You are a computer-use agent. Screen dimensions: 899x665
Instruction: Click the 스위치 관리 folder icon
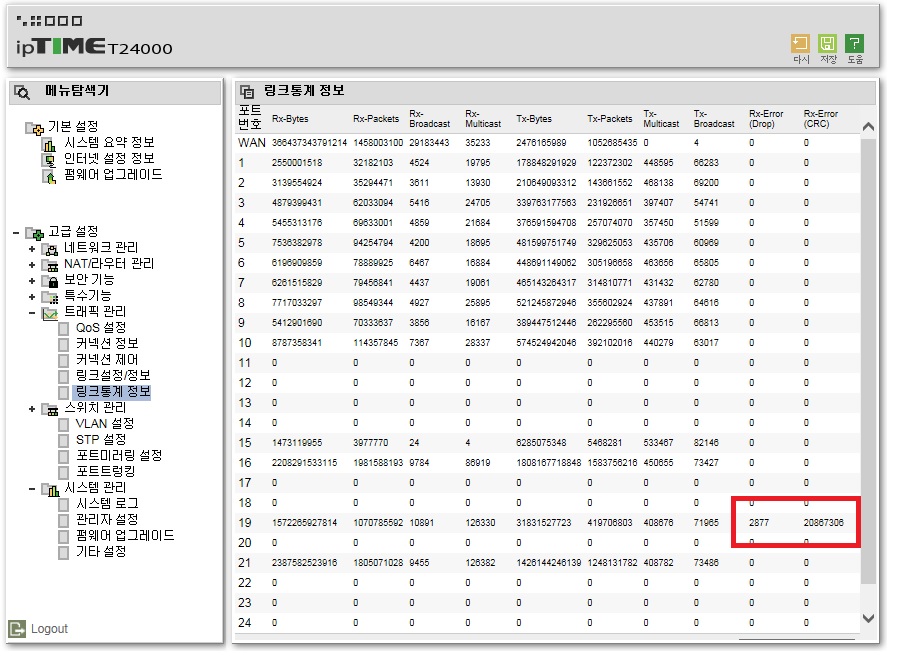[x=50, y=409]
